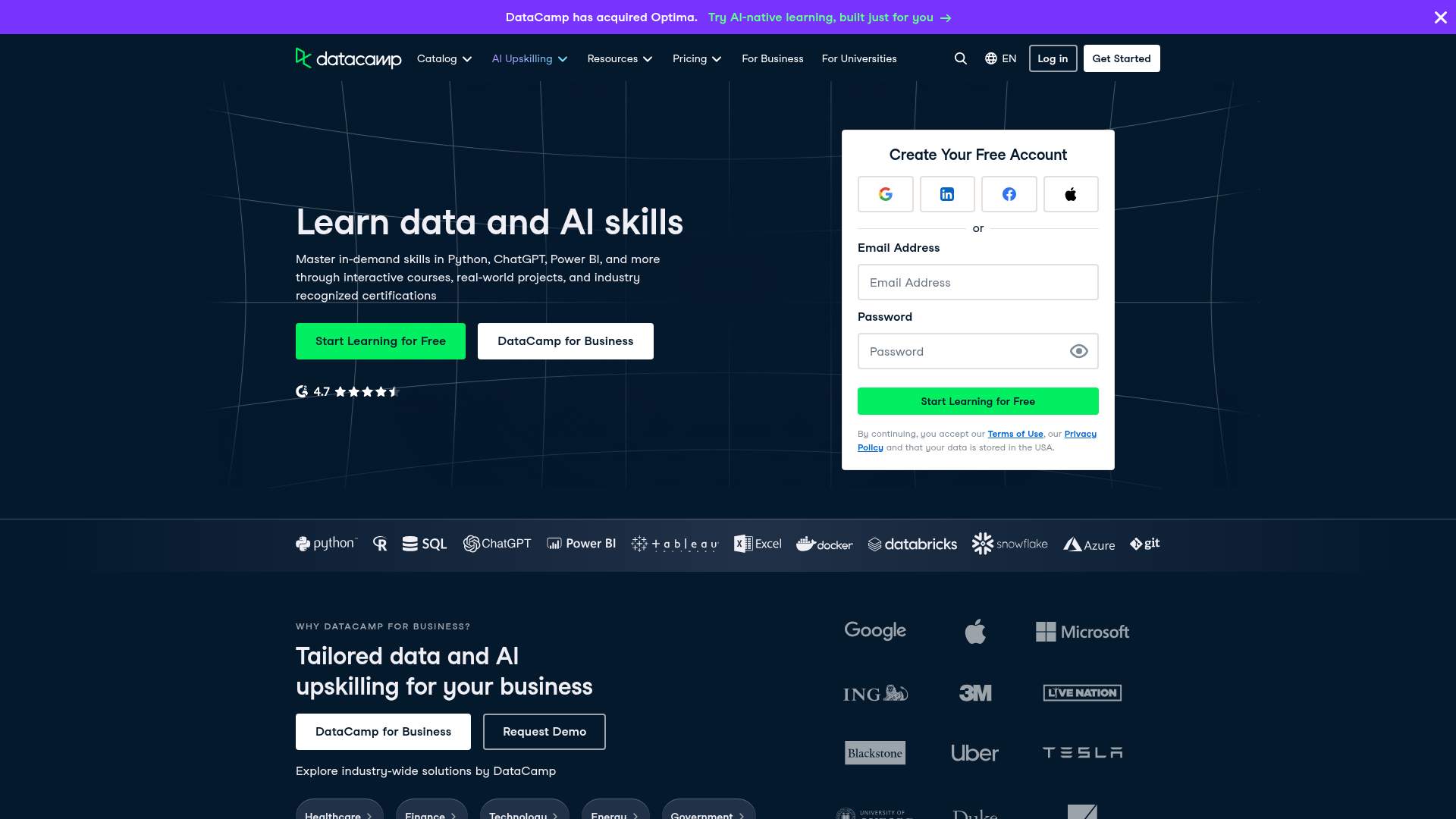Open the Terms of Use link
Screen dimensions: 1456x819
1015,434
